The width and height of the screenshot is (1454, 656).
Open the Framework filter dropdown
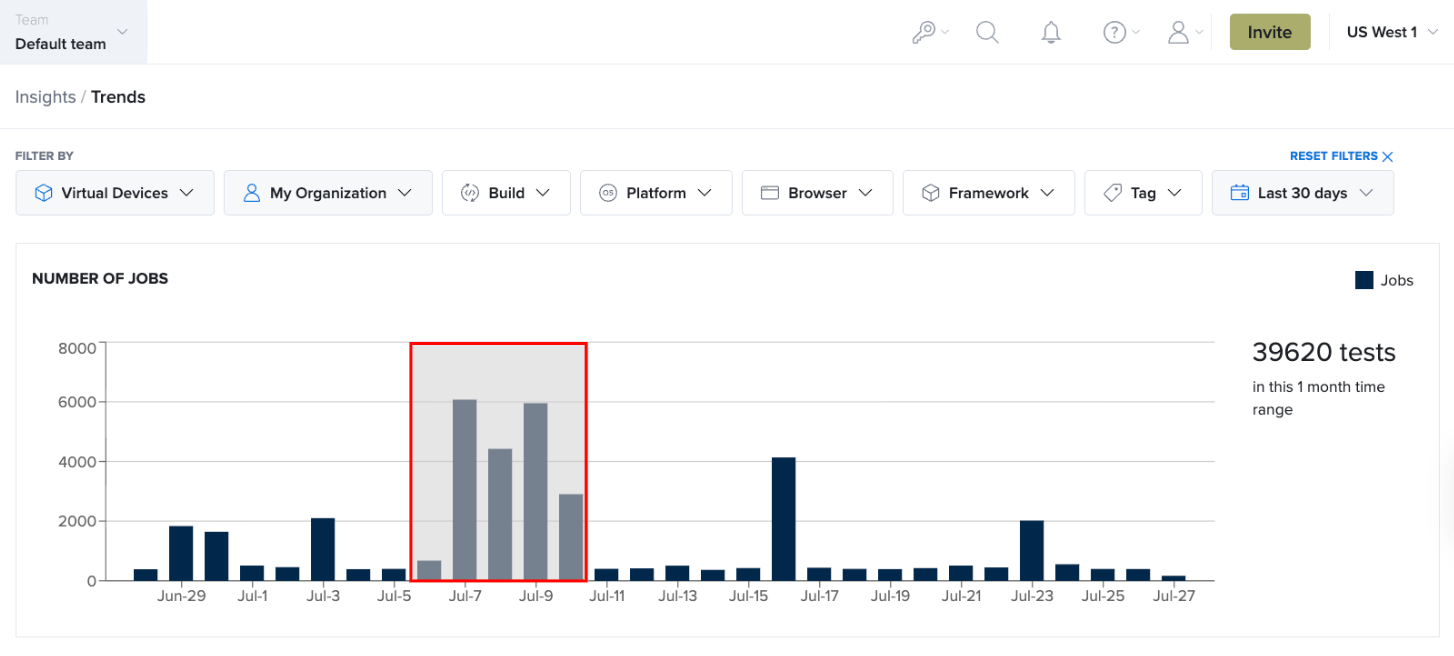[989, 193]
